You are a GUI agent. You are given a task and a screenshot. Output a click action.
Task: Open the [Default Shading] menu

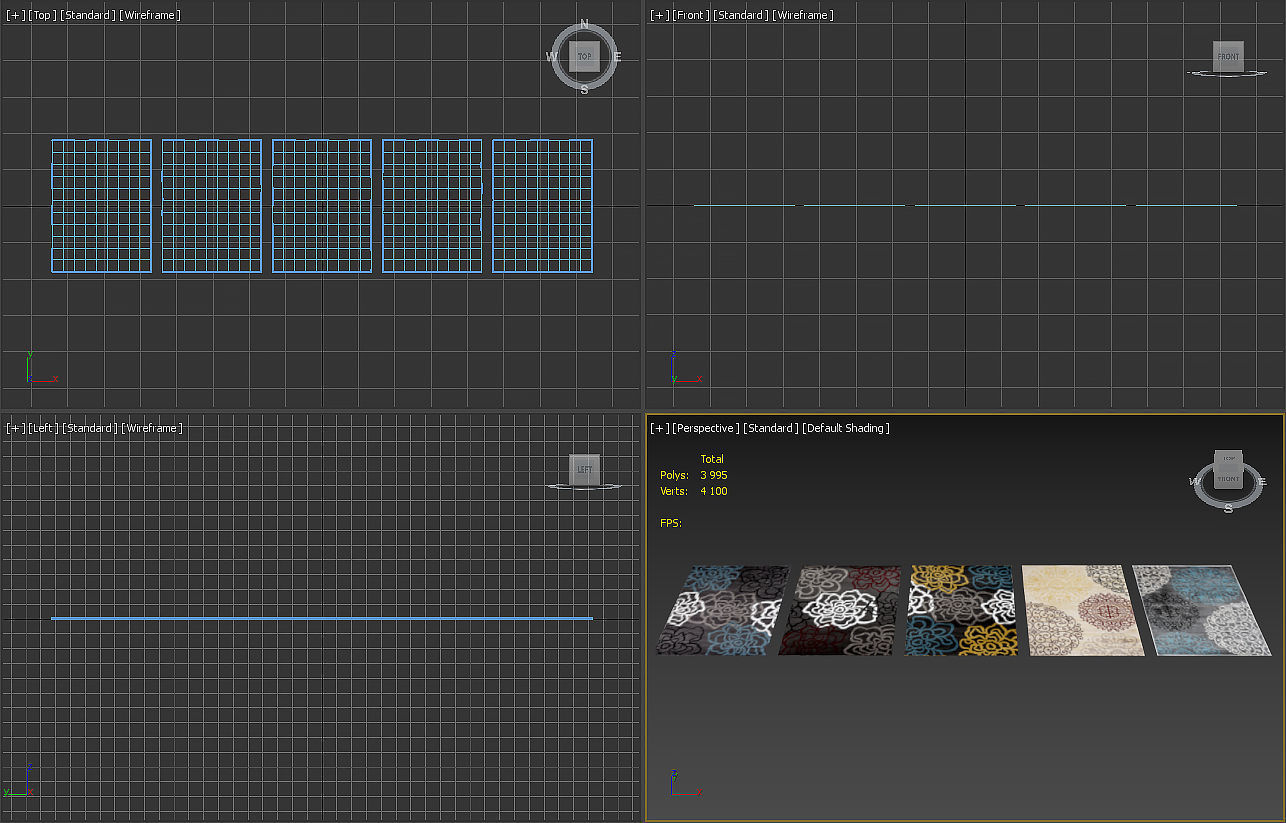pos(846,428)
